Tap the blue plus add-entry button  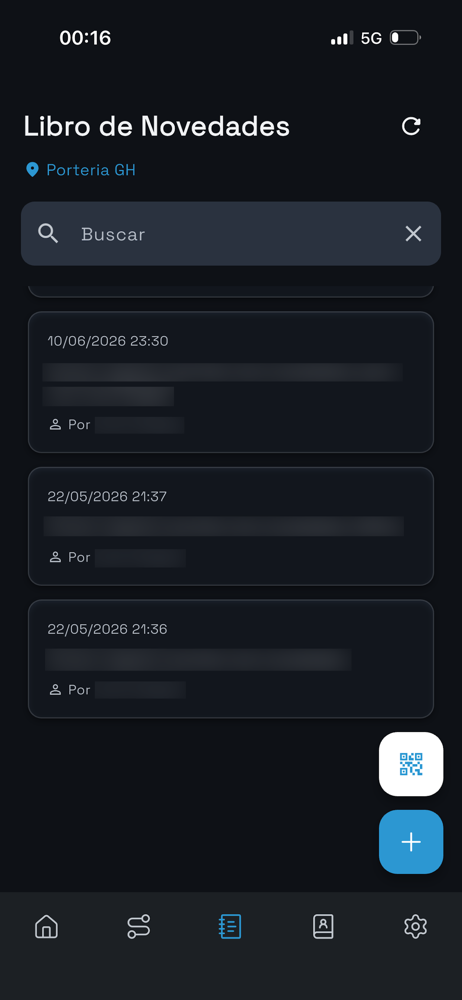pos(411,842)
